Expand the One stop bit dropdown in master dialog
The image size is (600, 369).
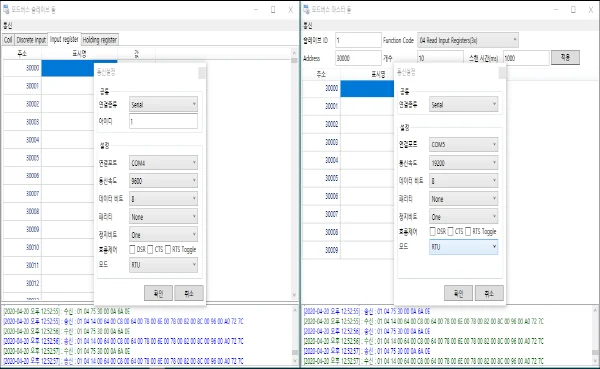point(463,217)
